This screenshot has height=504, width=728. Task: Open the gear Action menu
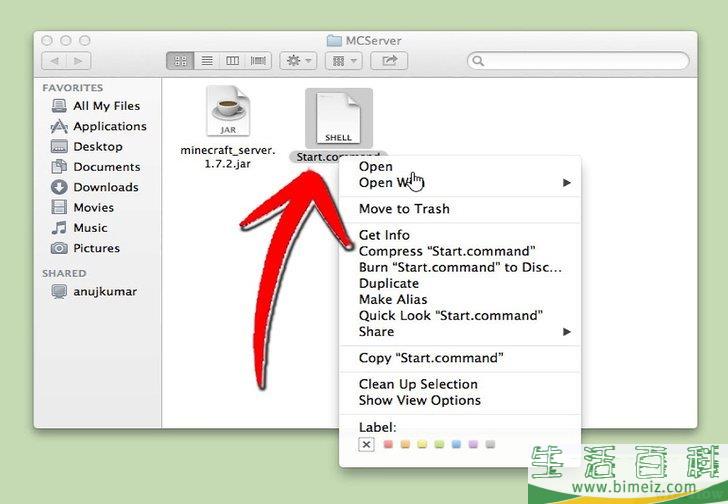tap(298, 61)
